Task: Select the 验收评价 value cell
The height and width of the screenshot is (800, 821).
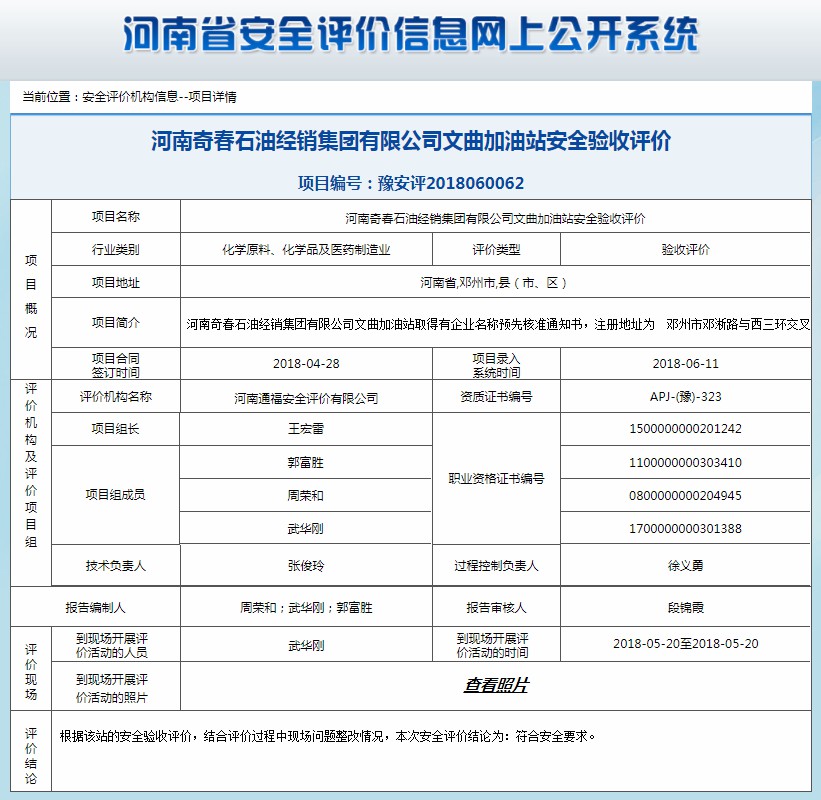Action: (685, 249)
